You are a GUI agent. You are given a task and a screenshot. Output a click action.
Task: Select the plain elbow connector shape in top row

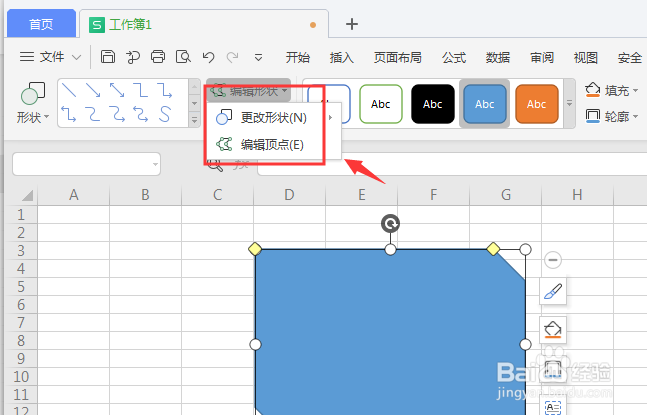[141, 90]
